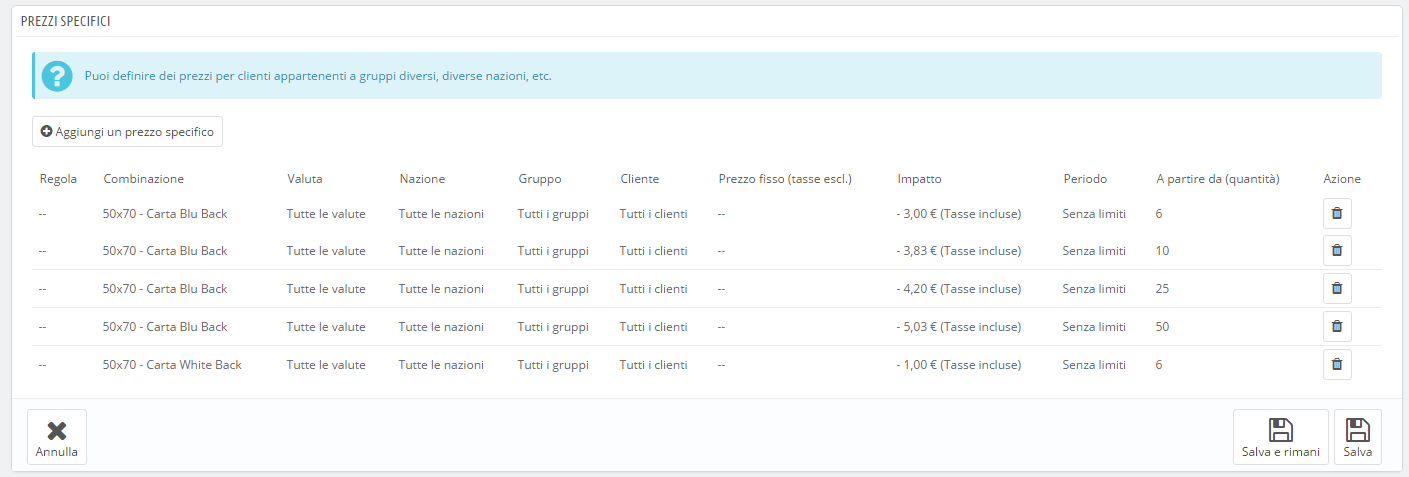Click trash icon for quantity 25 rule
Image resolution: width=1409 pixels, height=477 pixels.
click(x=1337, y=289)
